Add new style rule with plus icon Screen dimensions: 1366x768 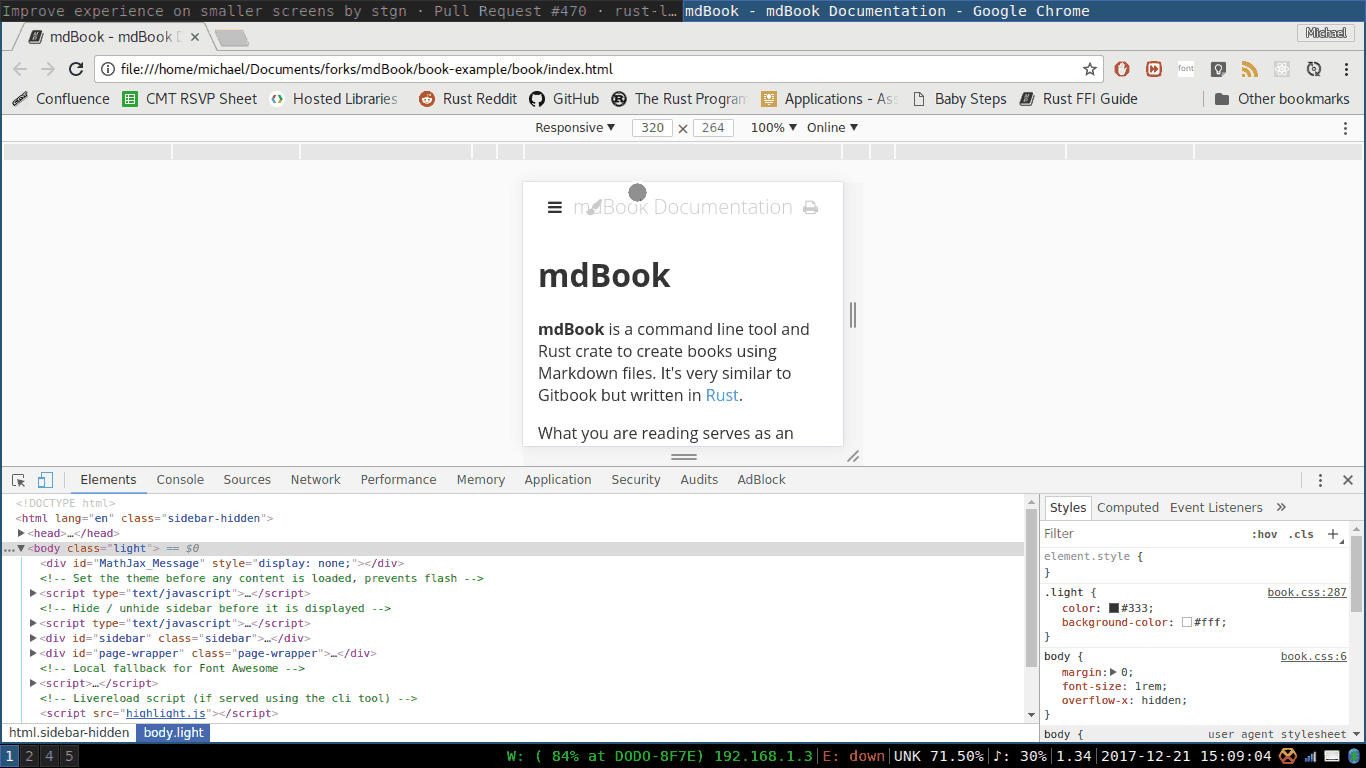[1333, 534]
